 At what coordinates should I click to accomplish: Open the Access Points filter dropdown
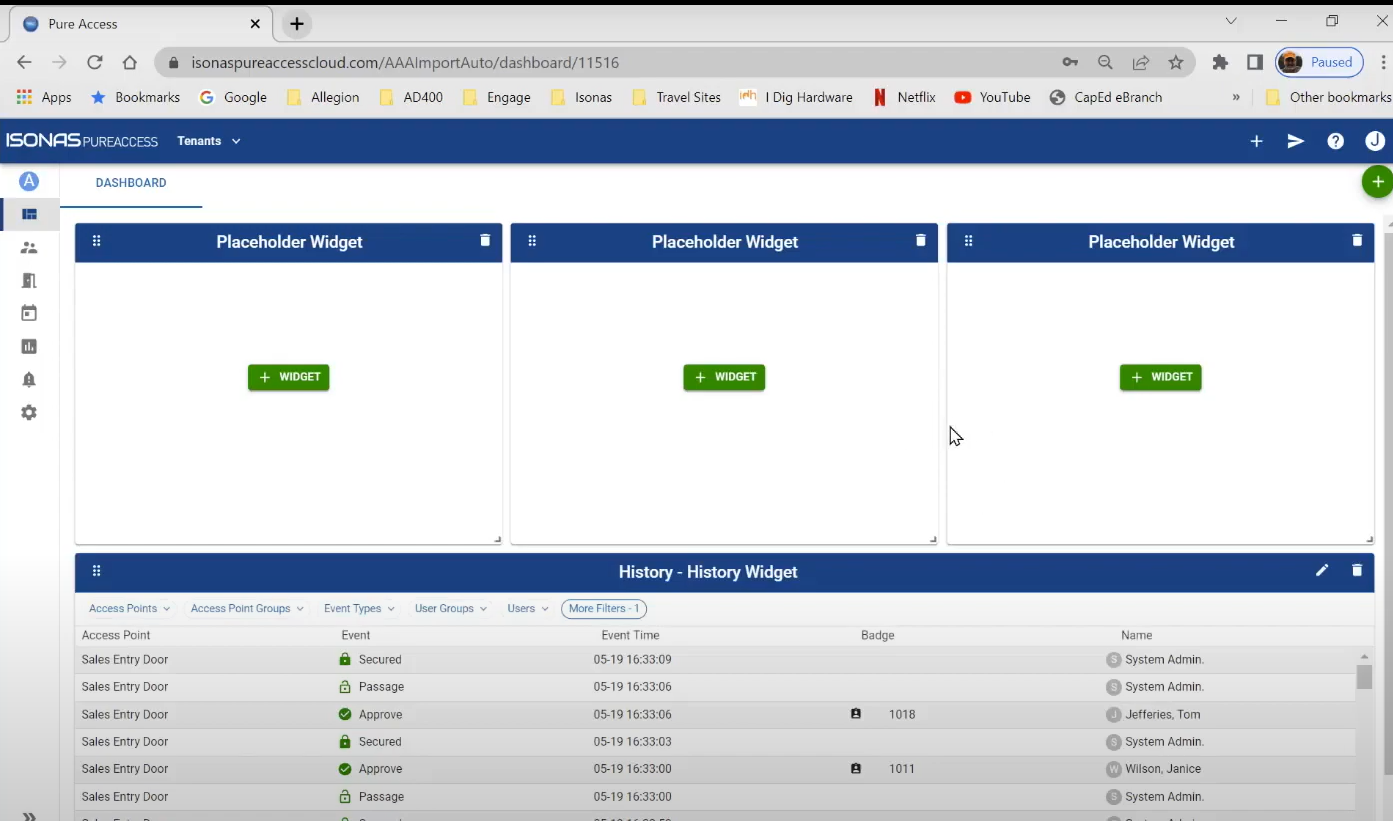point(129,608)
